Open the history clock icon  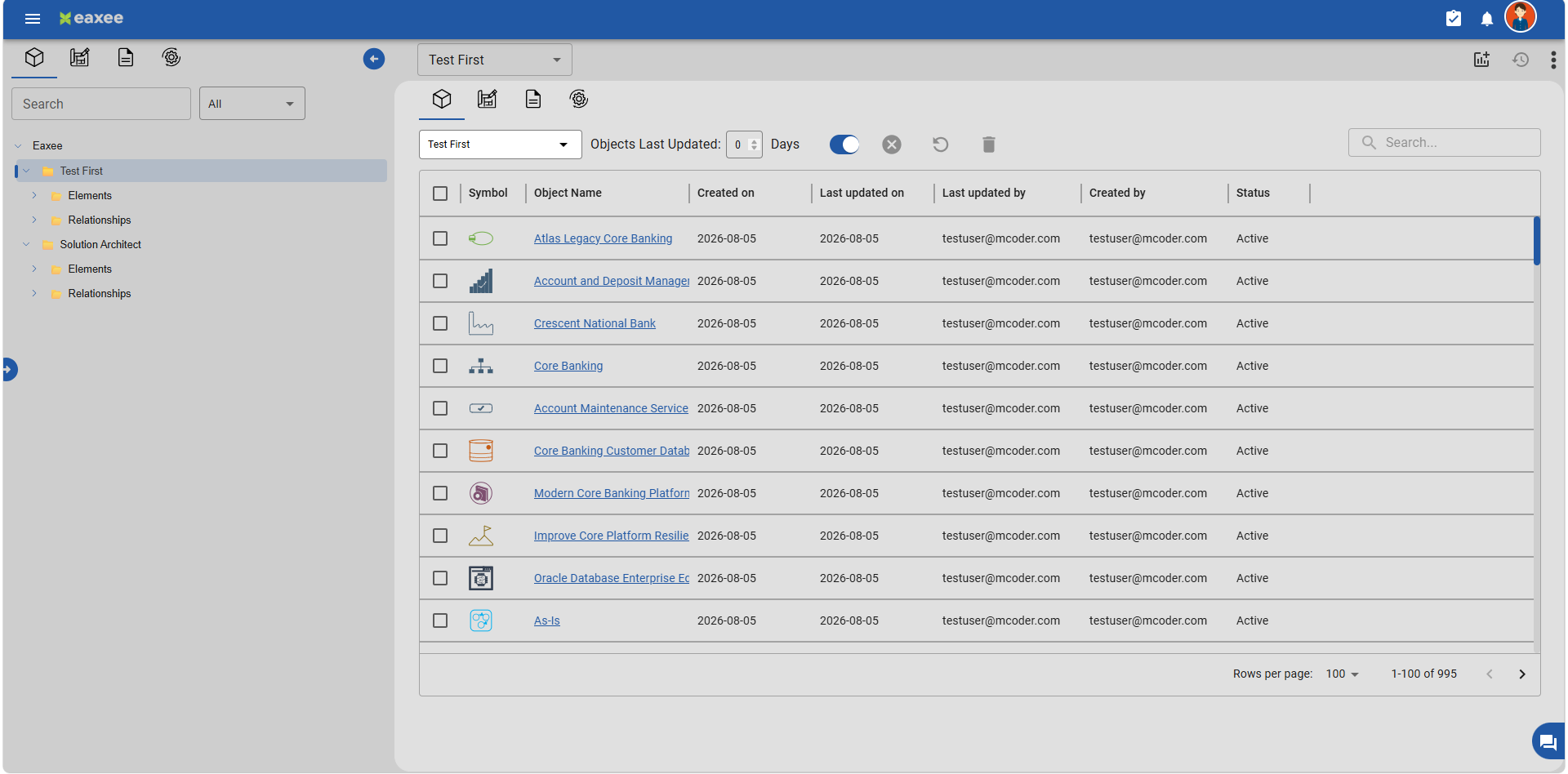pyautogui.click(x=1521, y=60)
